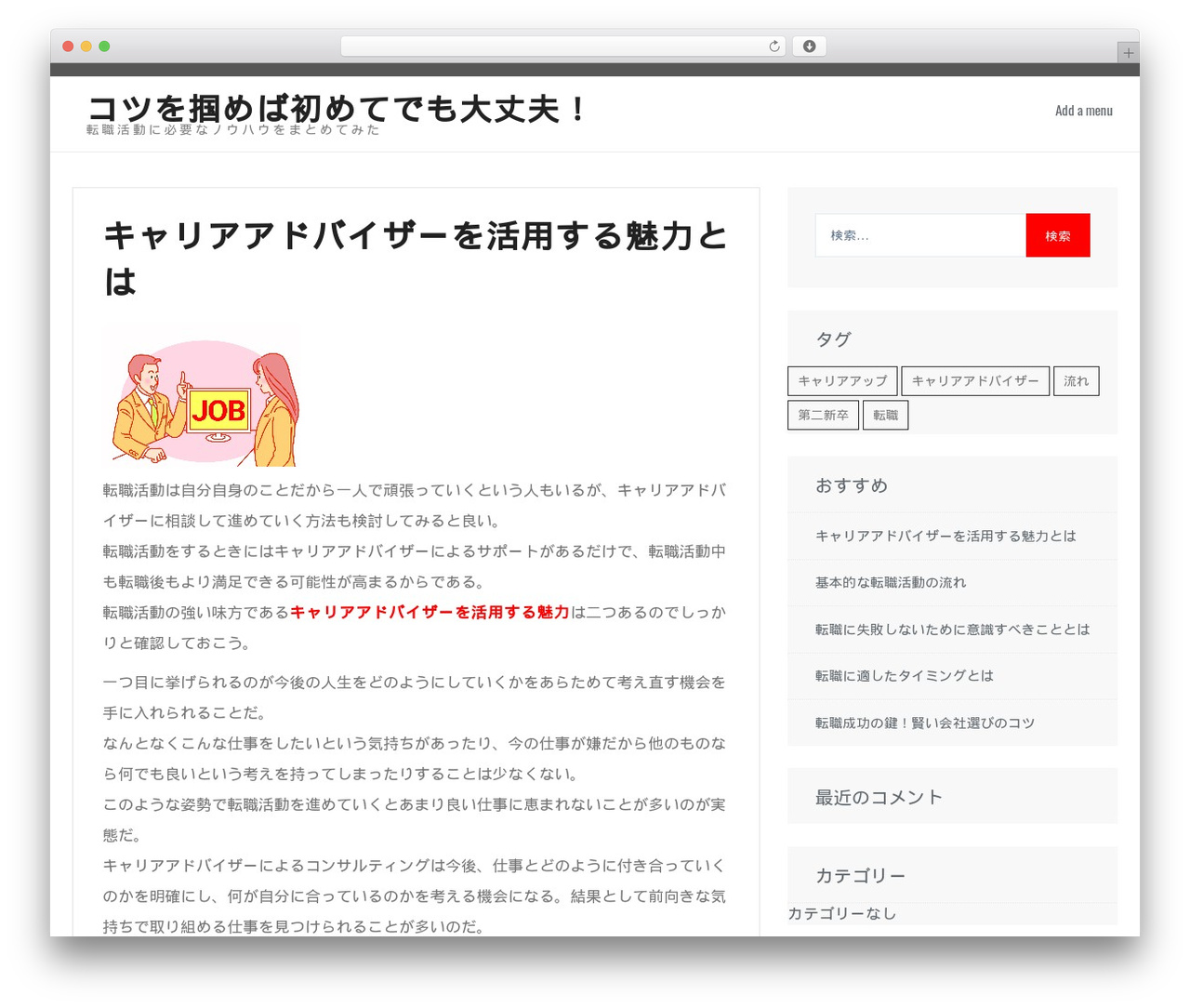
Task: Click article heading キャリアアドバイザーを活用する魅力とは
Action: coord(415,259)
